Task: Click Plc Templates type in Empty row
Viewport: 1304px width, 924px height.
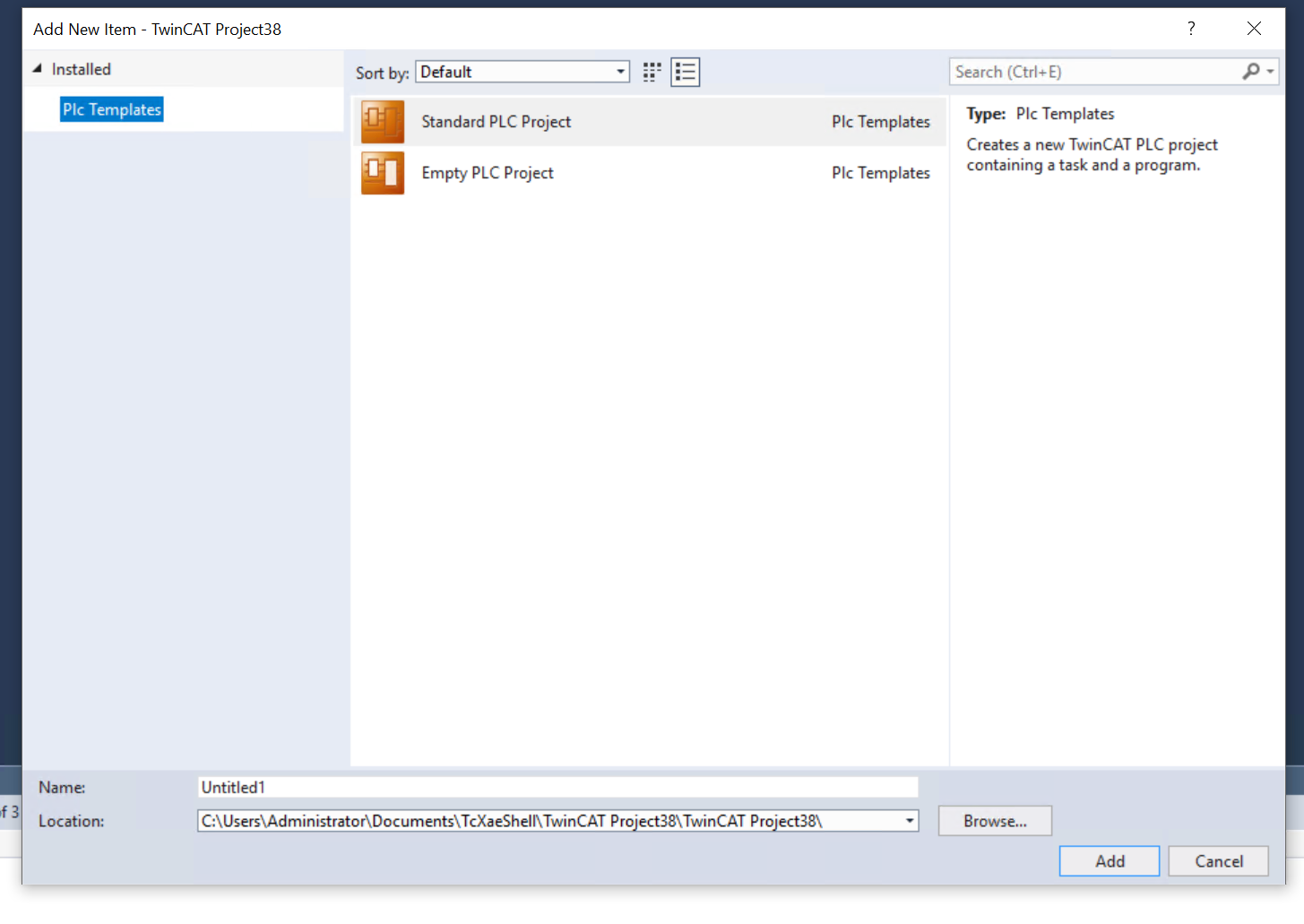Action: click(881, 173)
